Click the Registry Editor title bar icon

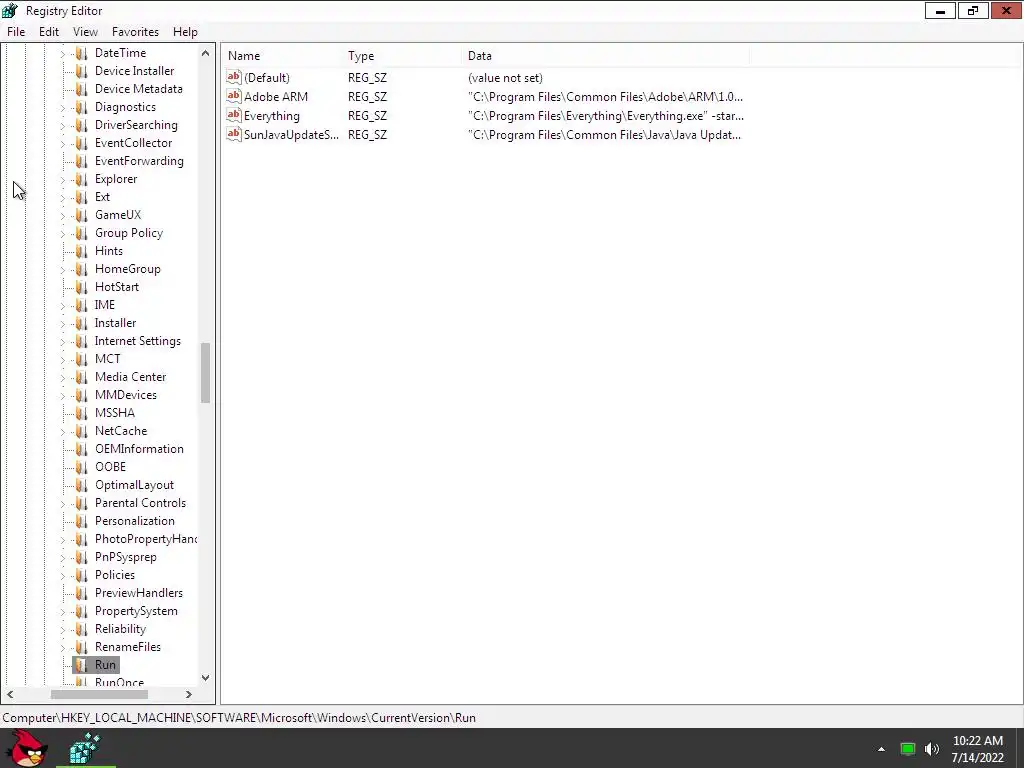pyautogui.click(x=10, y=10)
